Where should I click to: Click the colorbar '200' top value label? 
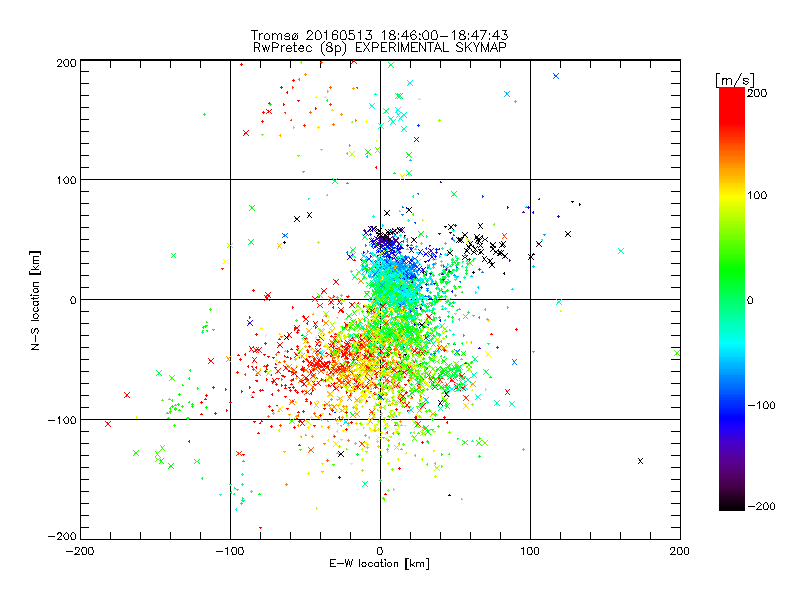click(757, 93)
